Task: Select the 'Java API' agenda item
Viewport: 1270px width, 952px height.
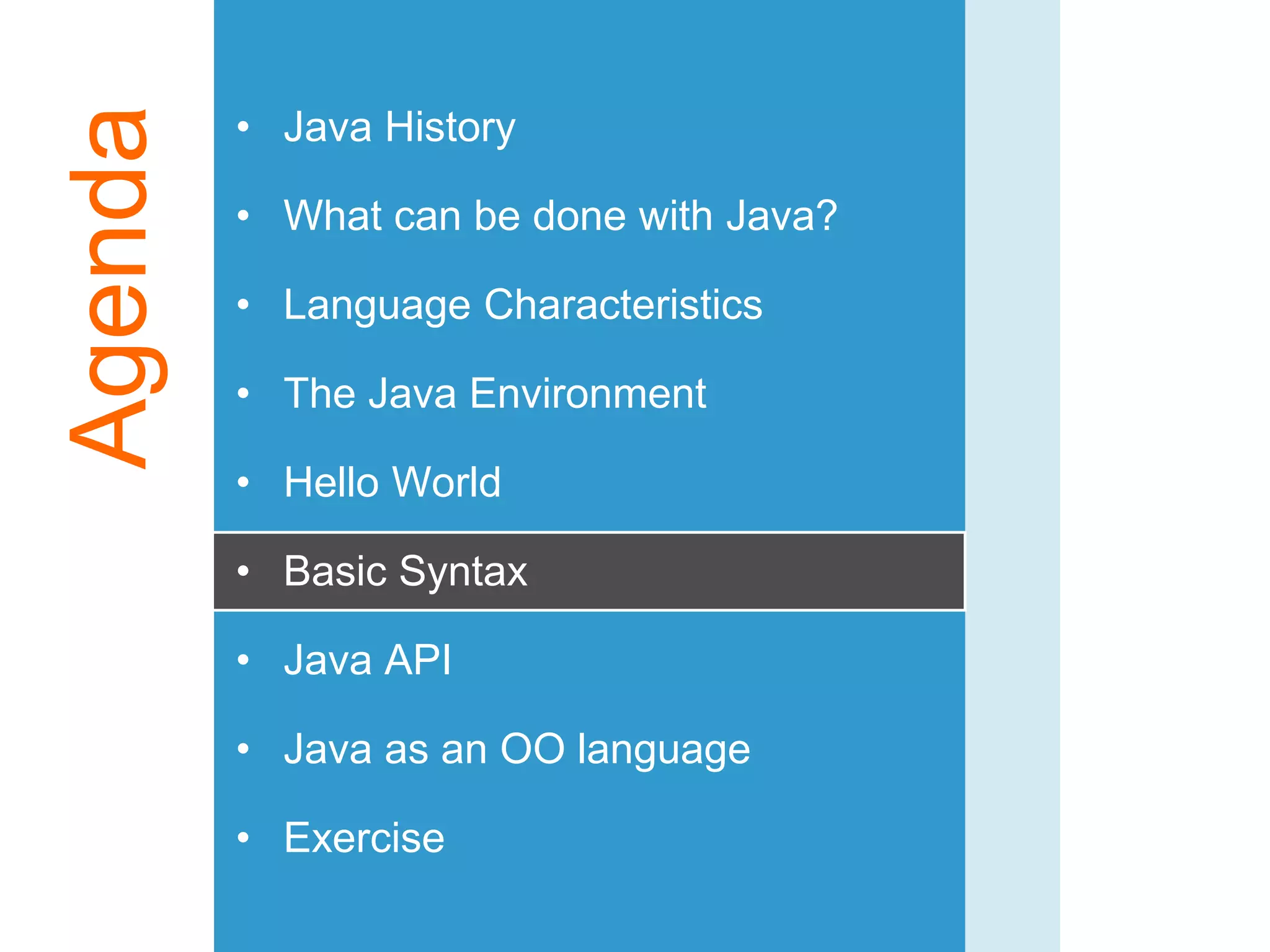Action: pyautogui.click(x=368, y=660)
